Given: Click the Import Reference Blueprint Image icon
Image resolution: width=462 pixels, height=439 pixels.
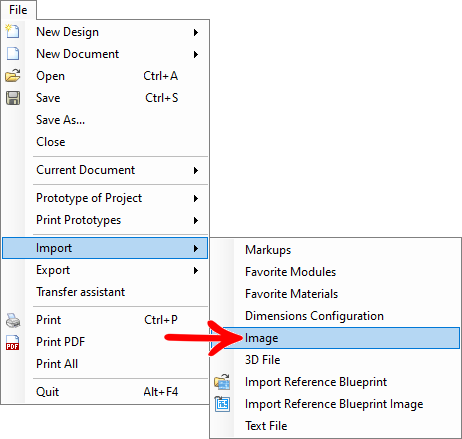Looking at the screenshot, I should click(x=222, y=404).
